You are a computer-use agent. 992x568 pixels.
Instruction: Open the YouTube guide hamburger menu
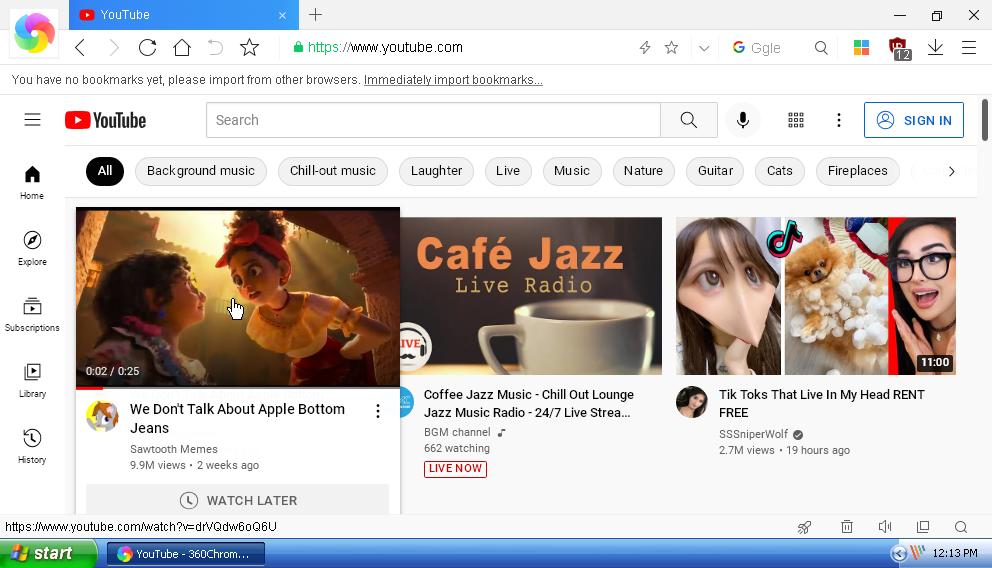coord(32,120)
